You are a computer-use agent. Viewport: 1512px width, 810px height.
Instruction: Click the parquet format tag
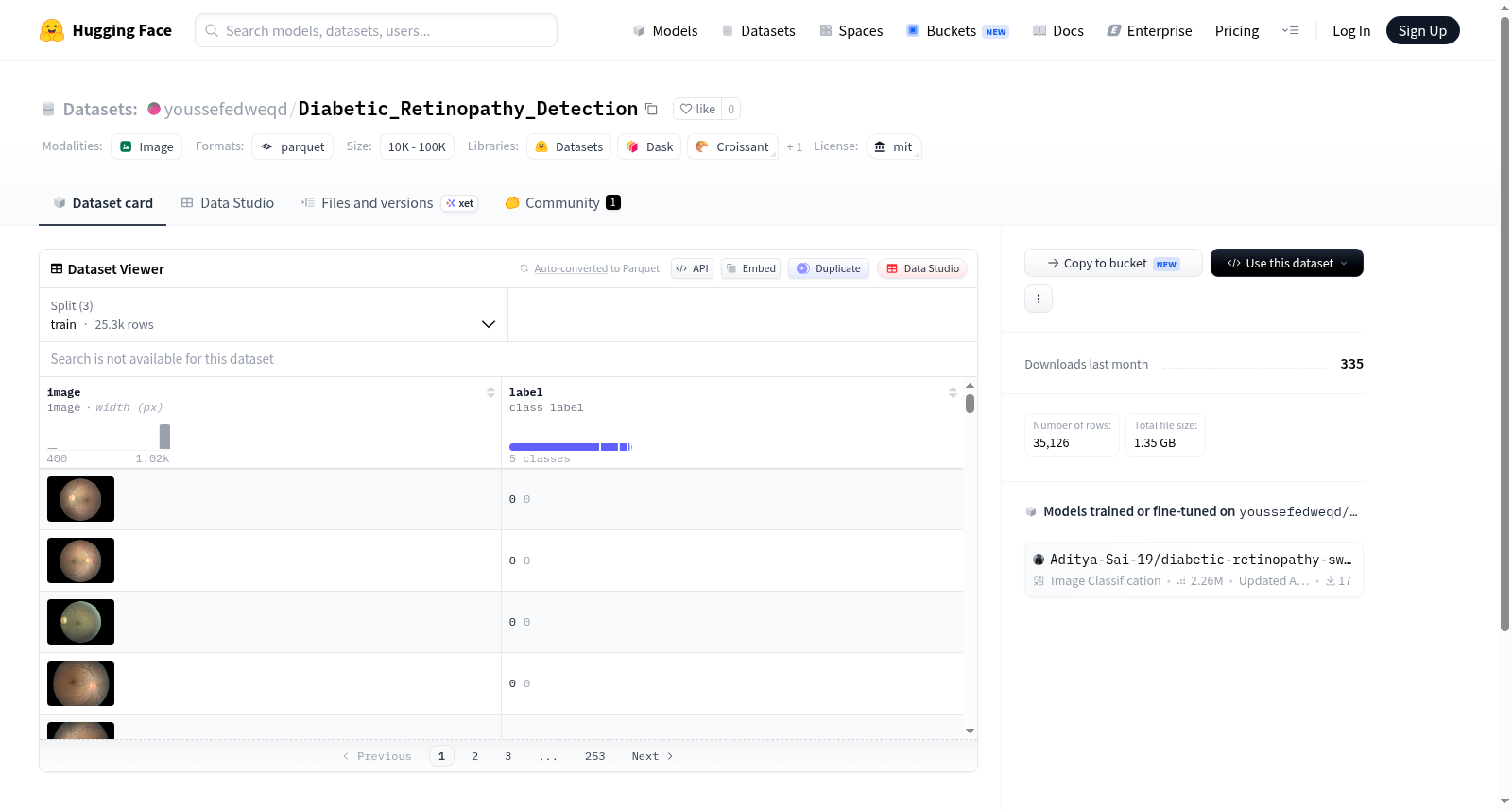(x=292, y=146)
